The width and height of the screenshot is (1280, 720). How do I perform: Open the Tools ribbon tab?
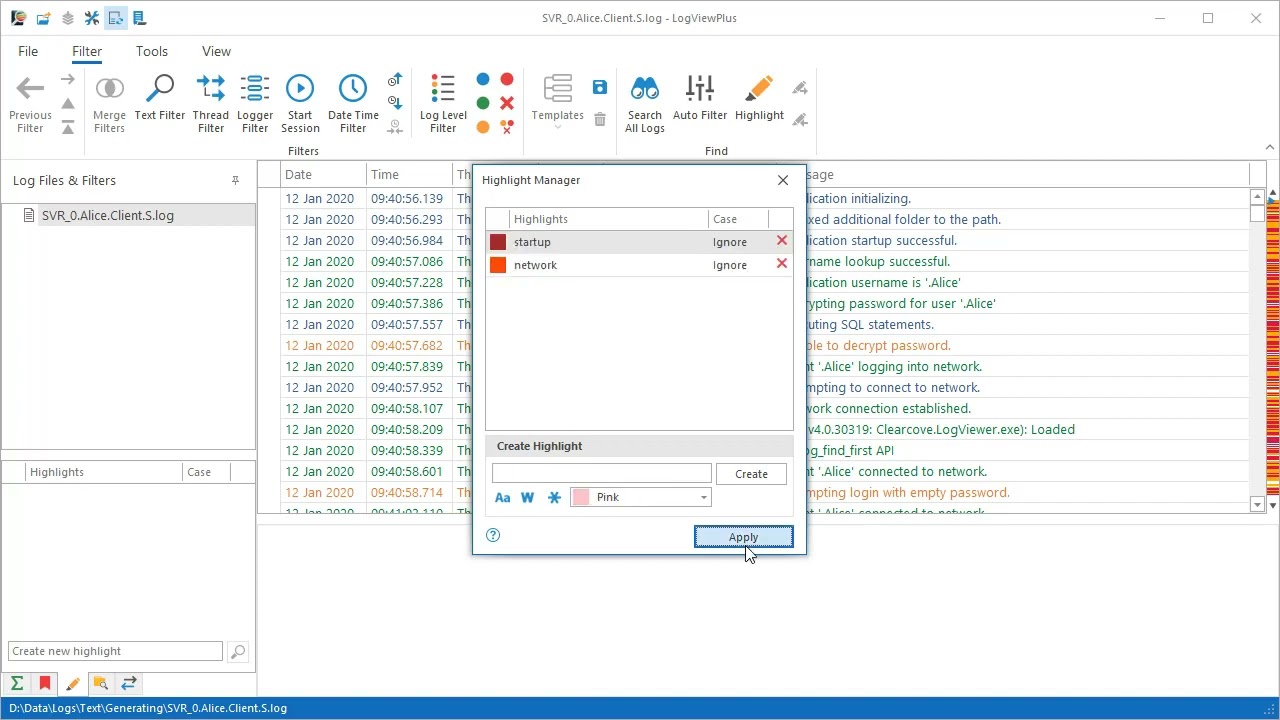click(152, 51)
